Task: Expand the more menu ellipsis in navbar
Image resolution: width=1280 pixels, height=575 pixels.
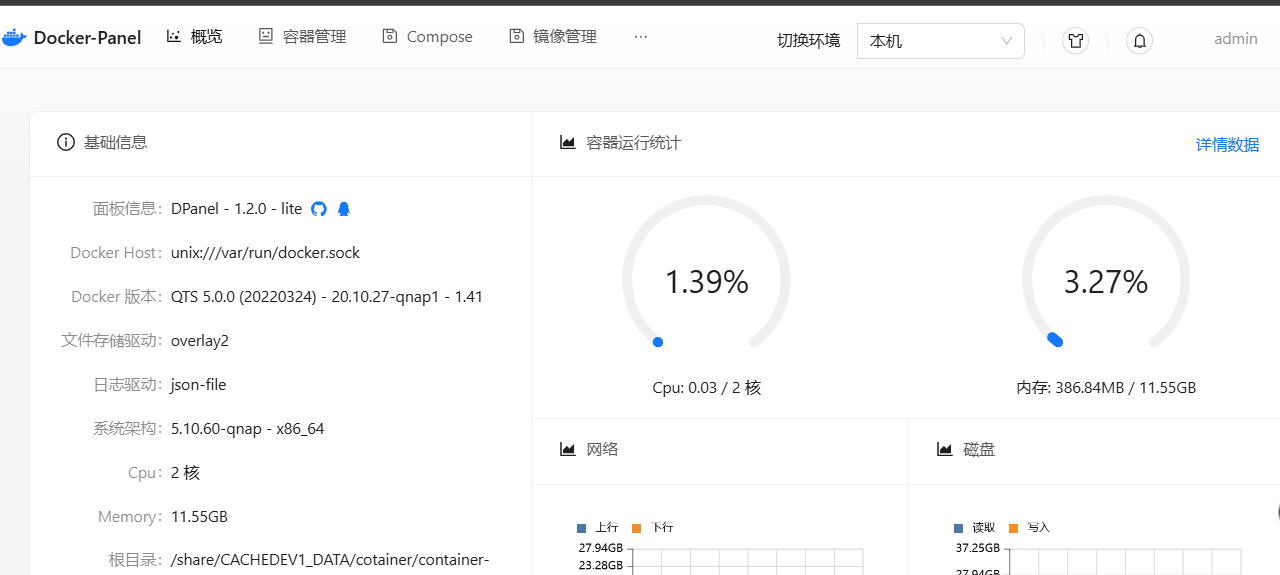Action: point(641,37)
